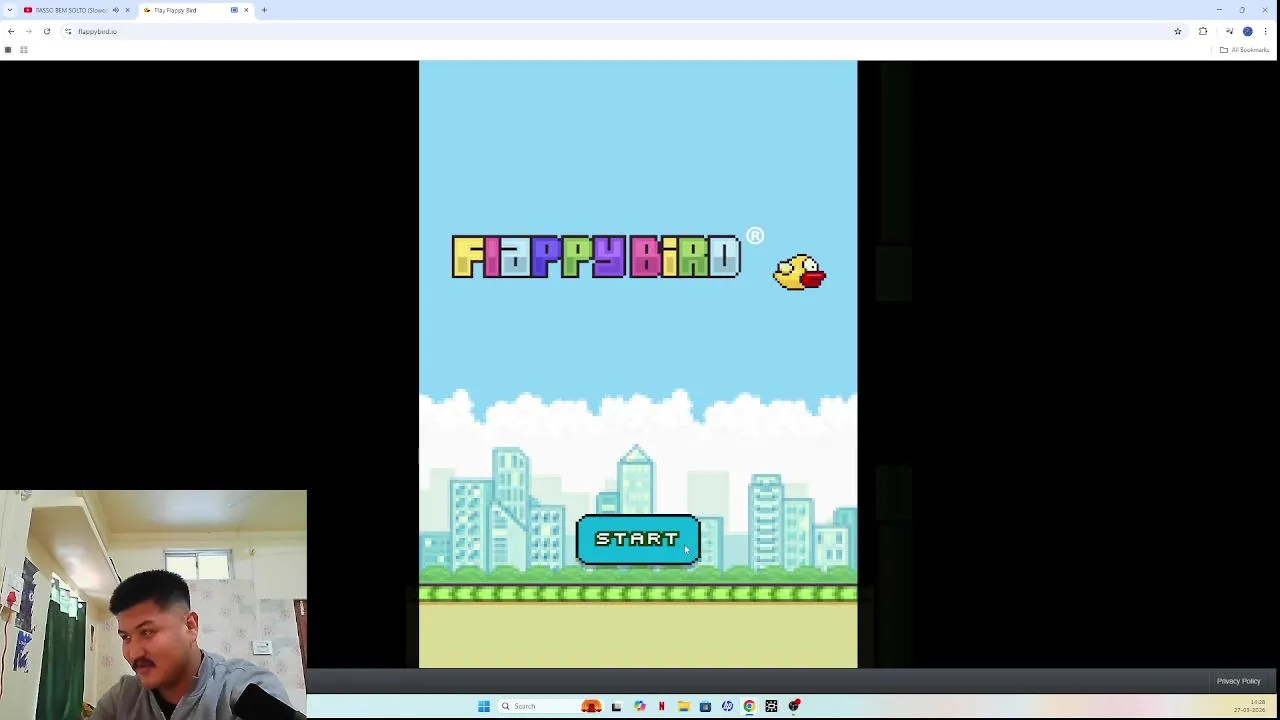This screenshot has width=1280, height=720.
Task: Open the tab search dropdown arrow
Action: 9,10
